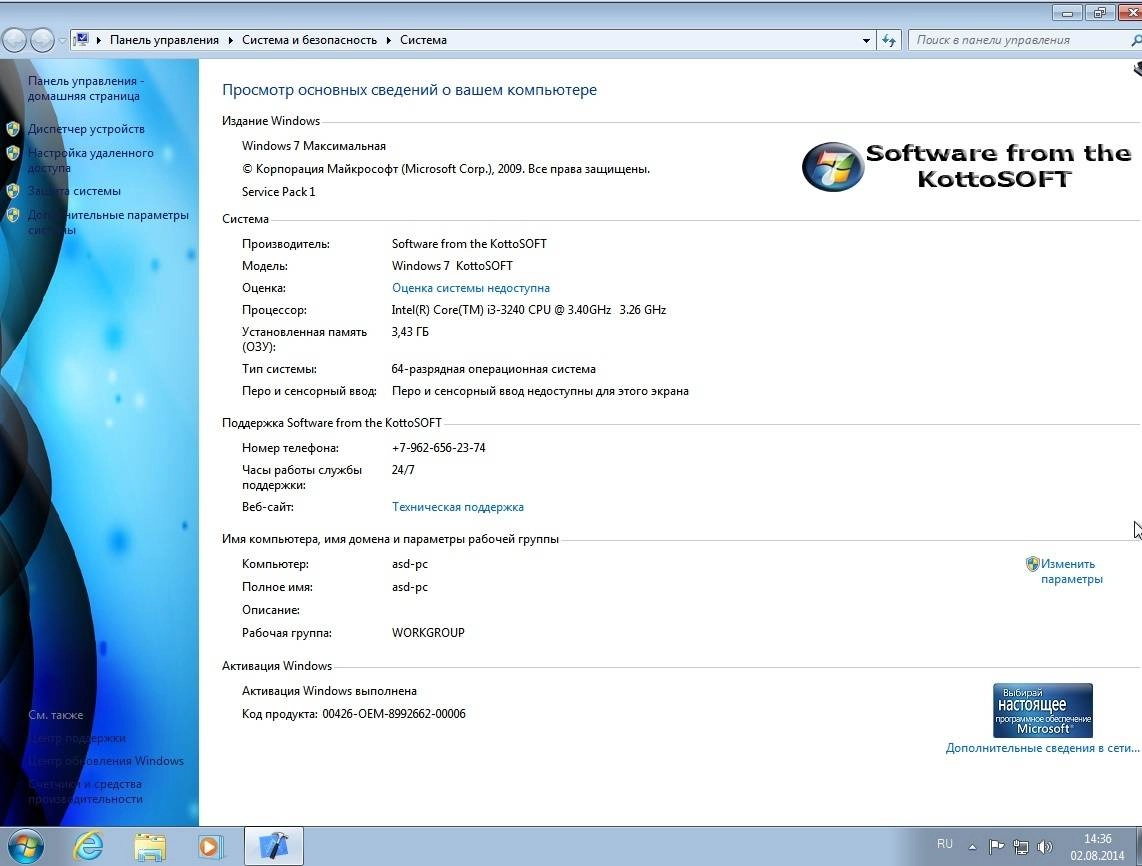
Task: Open "Защита системы" link
Action: pos(74,191)
